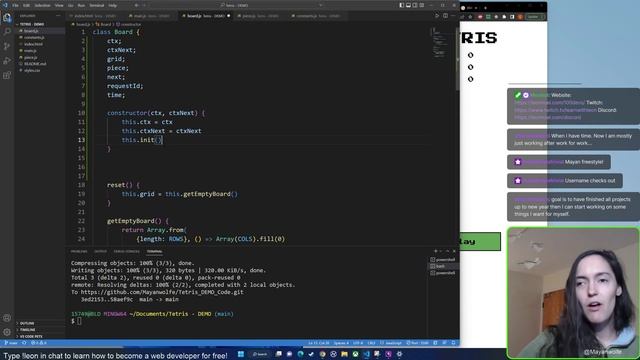Open the Source Control view
This screenshot has height=360, width=640.
coord(7,46)
